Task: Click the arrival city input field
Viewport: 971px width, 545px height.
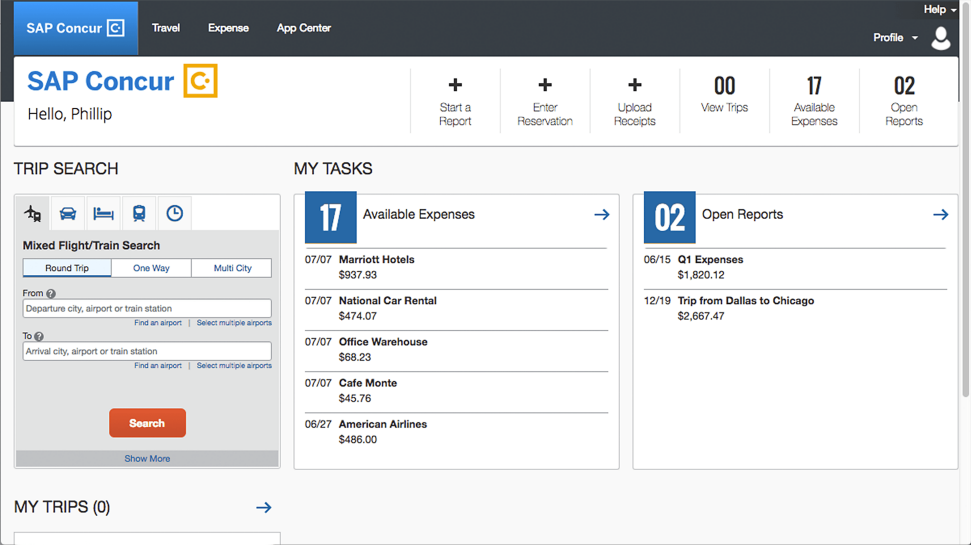Action: (x=147, y=351)
